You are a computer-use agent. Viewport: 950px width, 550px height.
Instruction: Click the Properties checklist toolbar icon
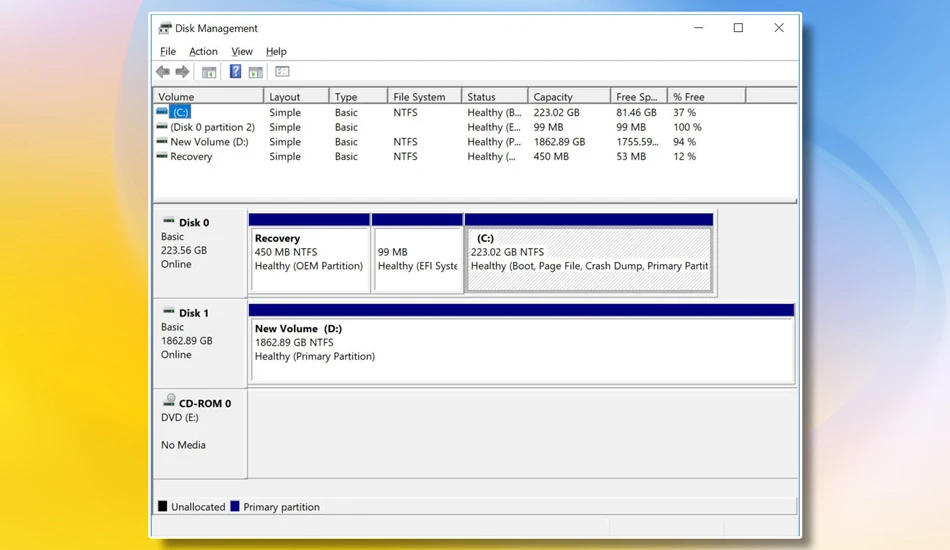[282, 71]
